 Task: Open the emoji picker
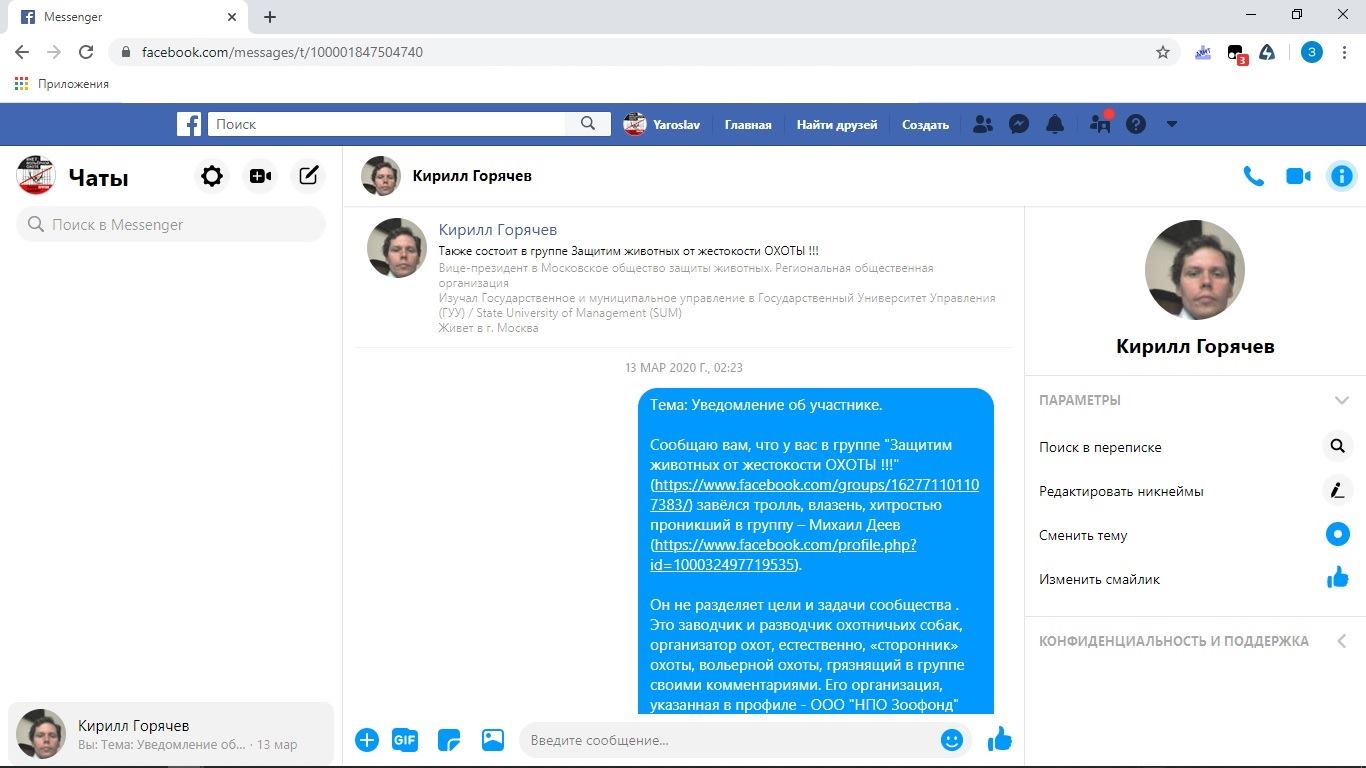click(952, 740)
